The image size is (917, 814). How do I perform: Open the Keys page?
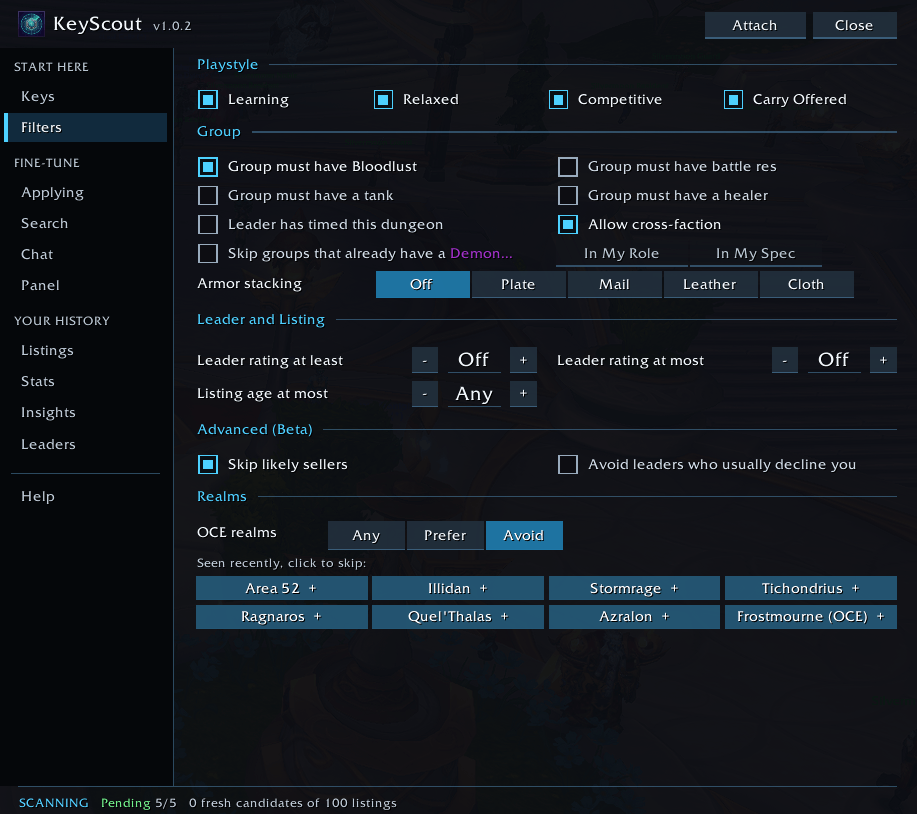click(x=85, y=96)
